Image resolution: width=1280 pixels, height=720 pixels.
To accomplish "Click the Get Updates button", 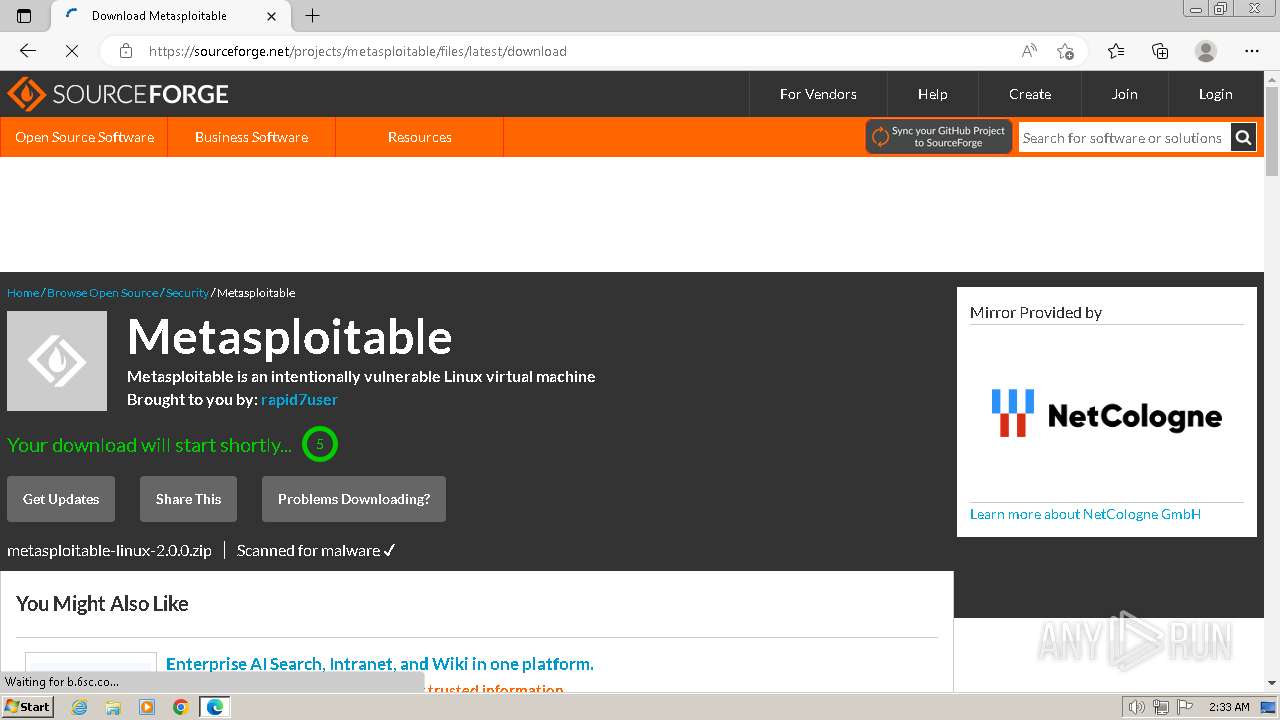I will pyautogui.click(x=61, y=499).
